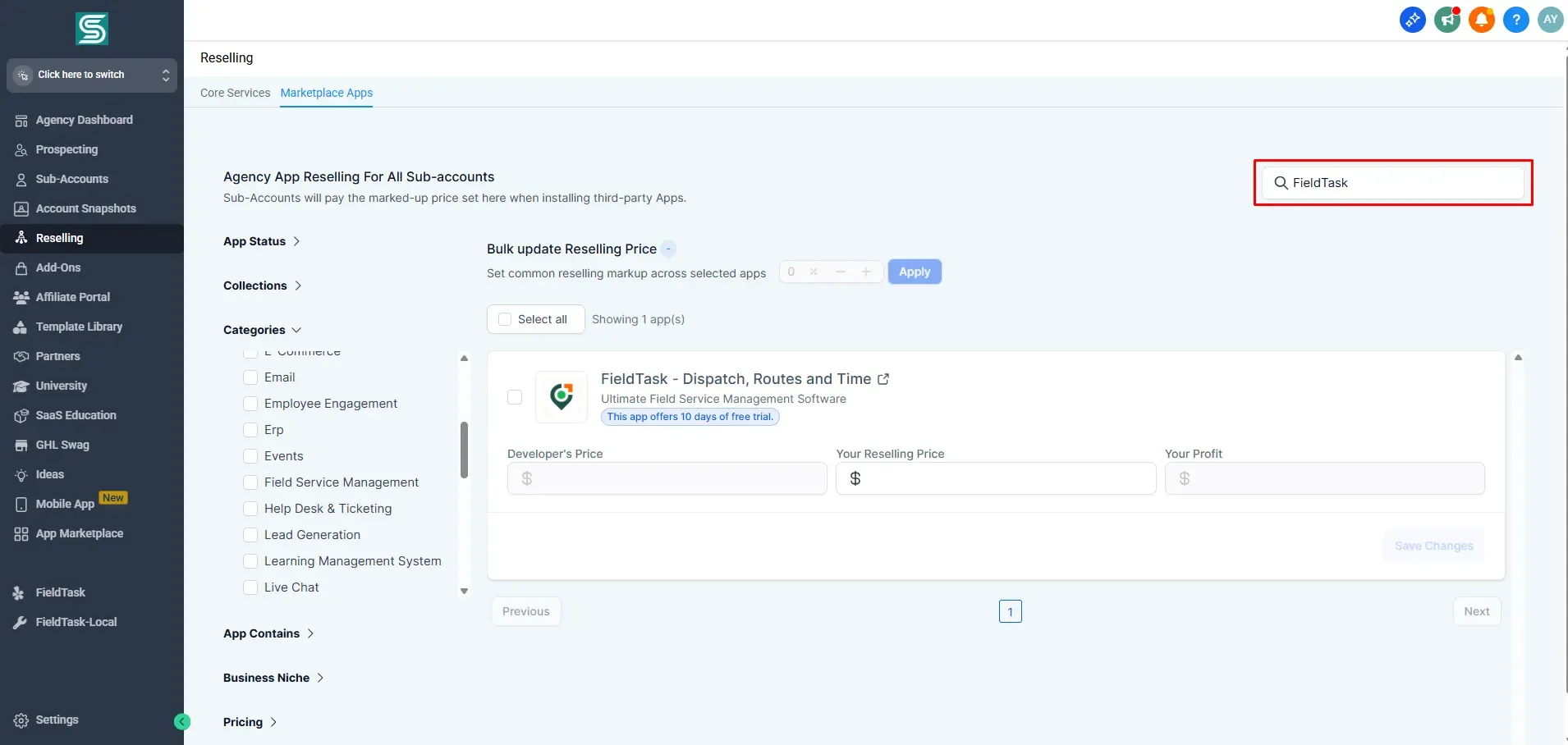Check the Select all checkbox
Viewport: 1568px width, 745px height.
click(x=505, y=319)
